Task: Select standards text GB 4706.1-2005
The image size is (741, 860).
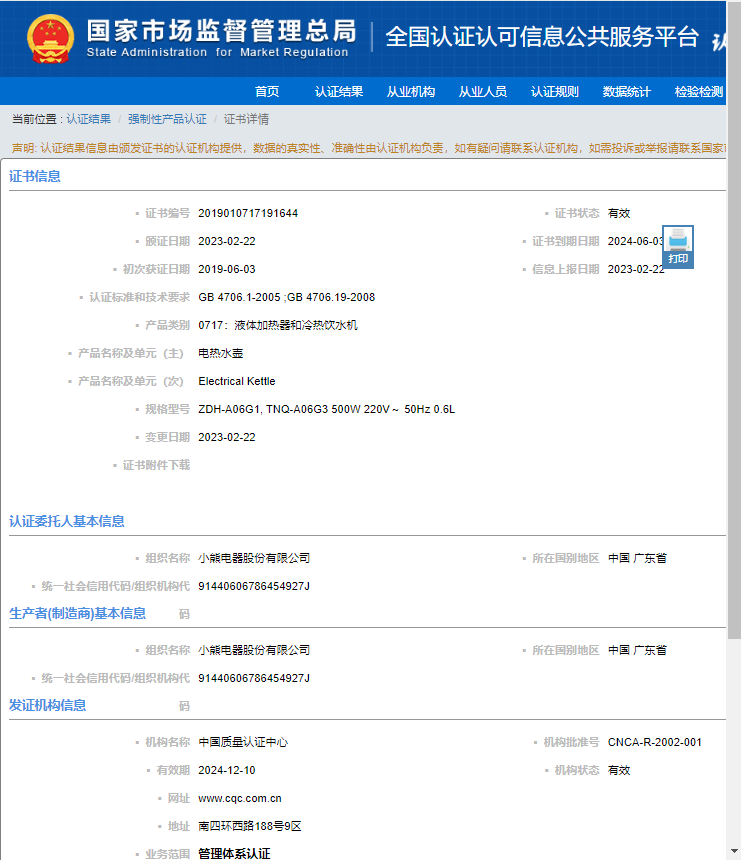Action: click(239, 297)
